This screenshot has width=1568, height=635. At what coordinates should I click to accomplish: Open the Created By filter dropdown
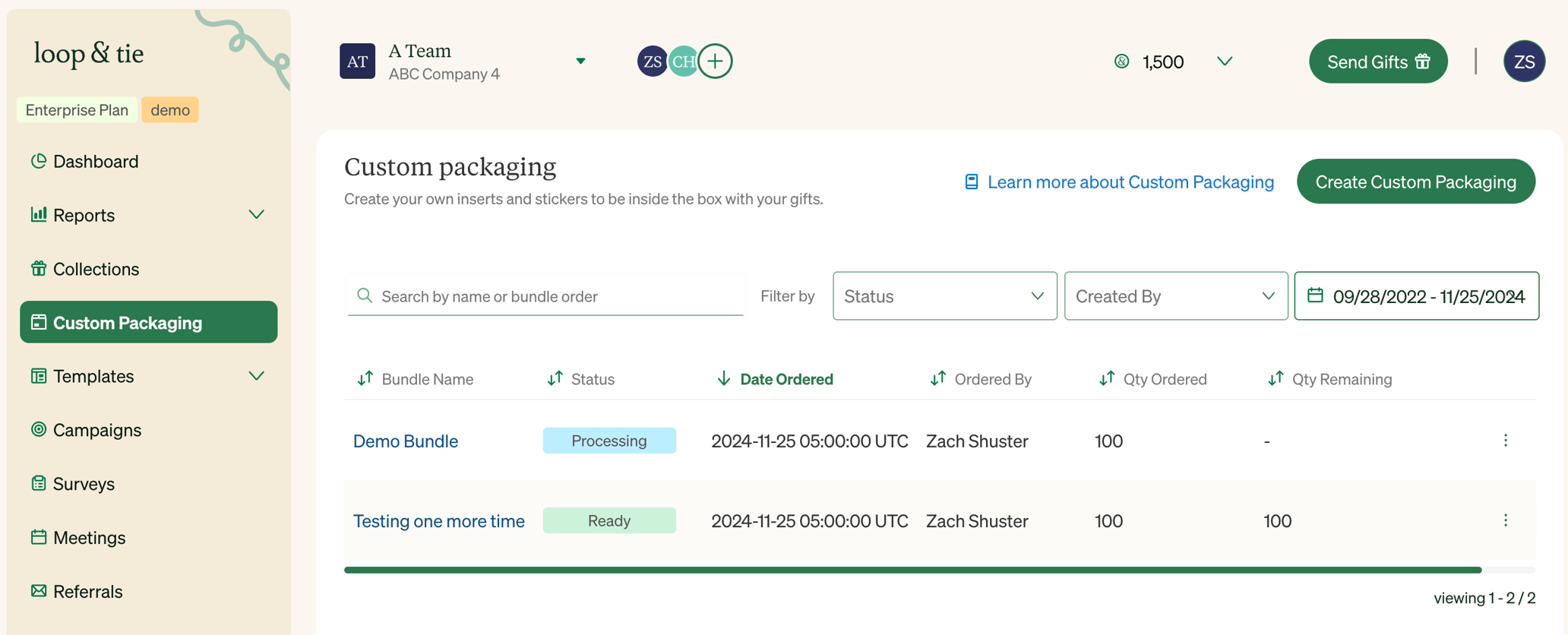(1175, 295)
